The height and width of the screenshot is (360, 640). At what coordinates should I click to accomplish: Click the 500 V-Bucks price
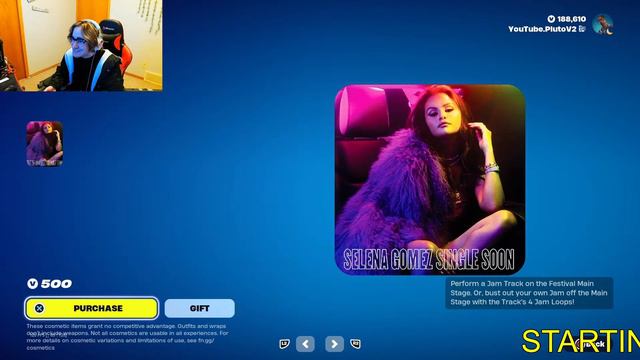click(56, 284)
